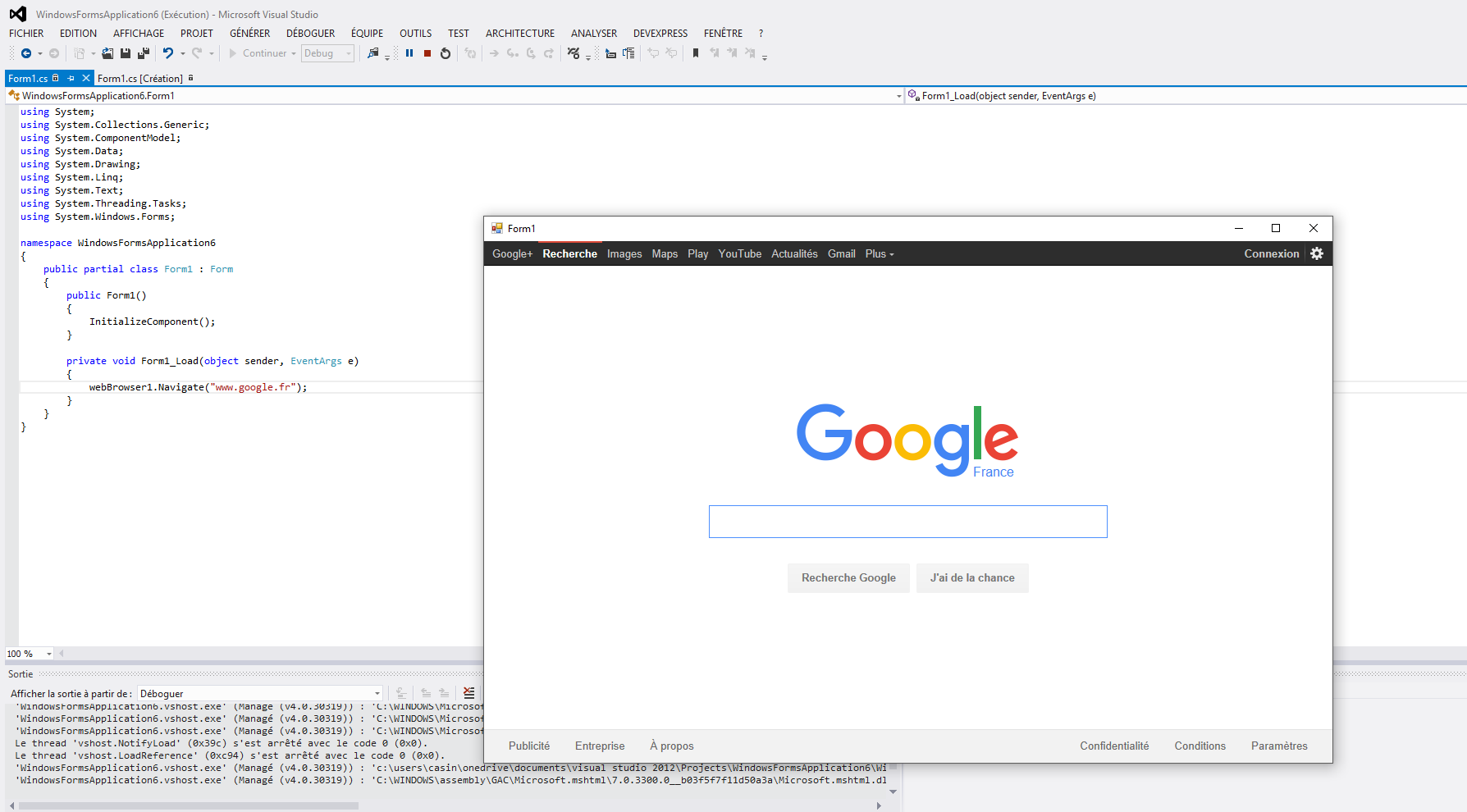Click the Continuer debug button
Screen dimensions: 1467x812
pyautogui.click(x=257, y=53)
